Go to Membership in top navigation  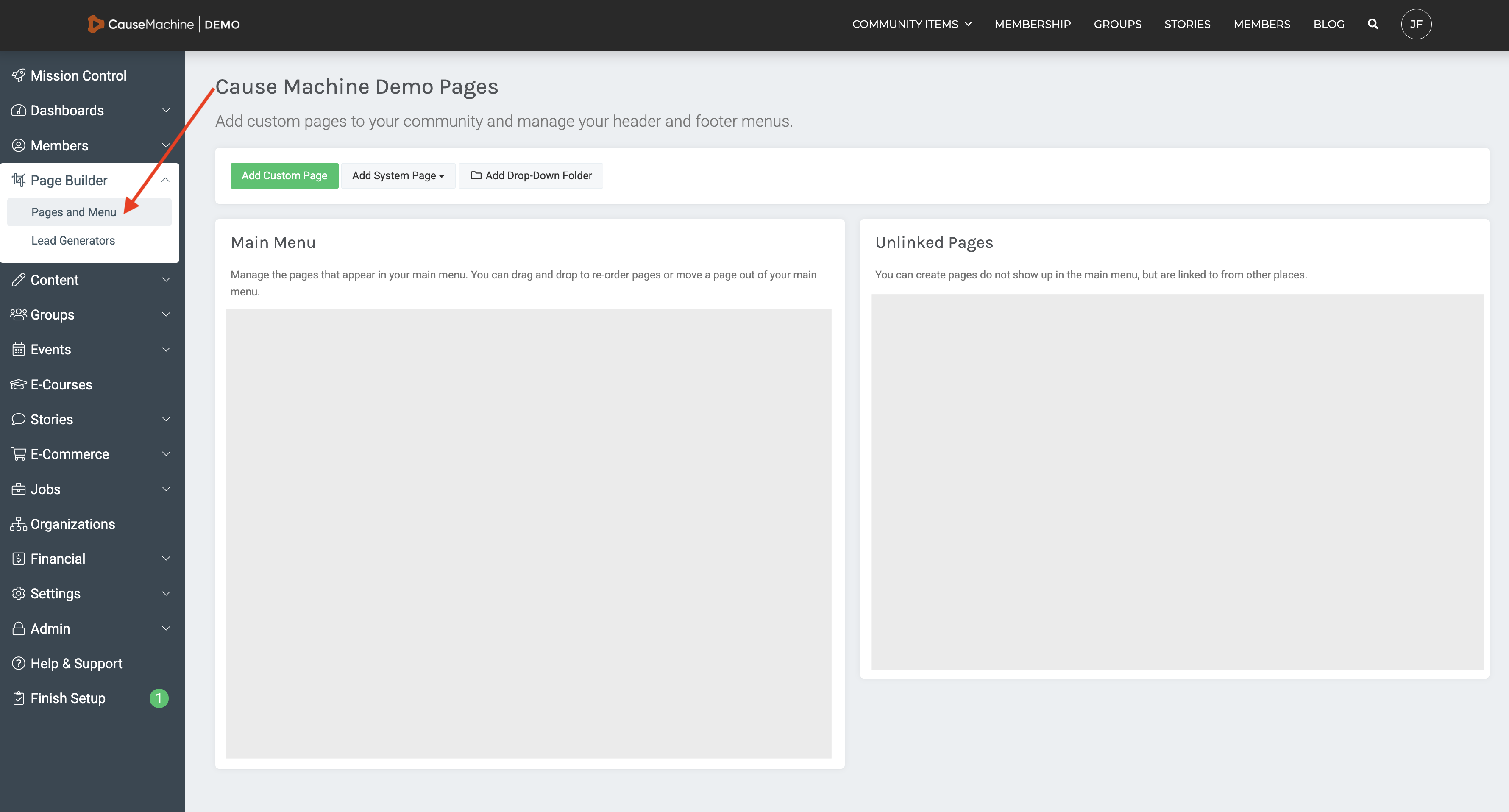[1032, 24]
